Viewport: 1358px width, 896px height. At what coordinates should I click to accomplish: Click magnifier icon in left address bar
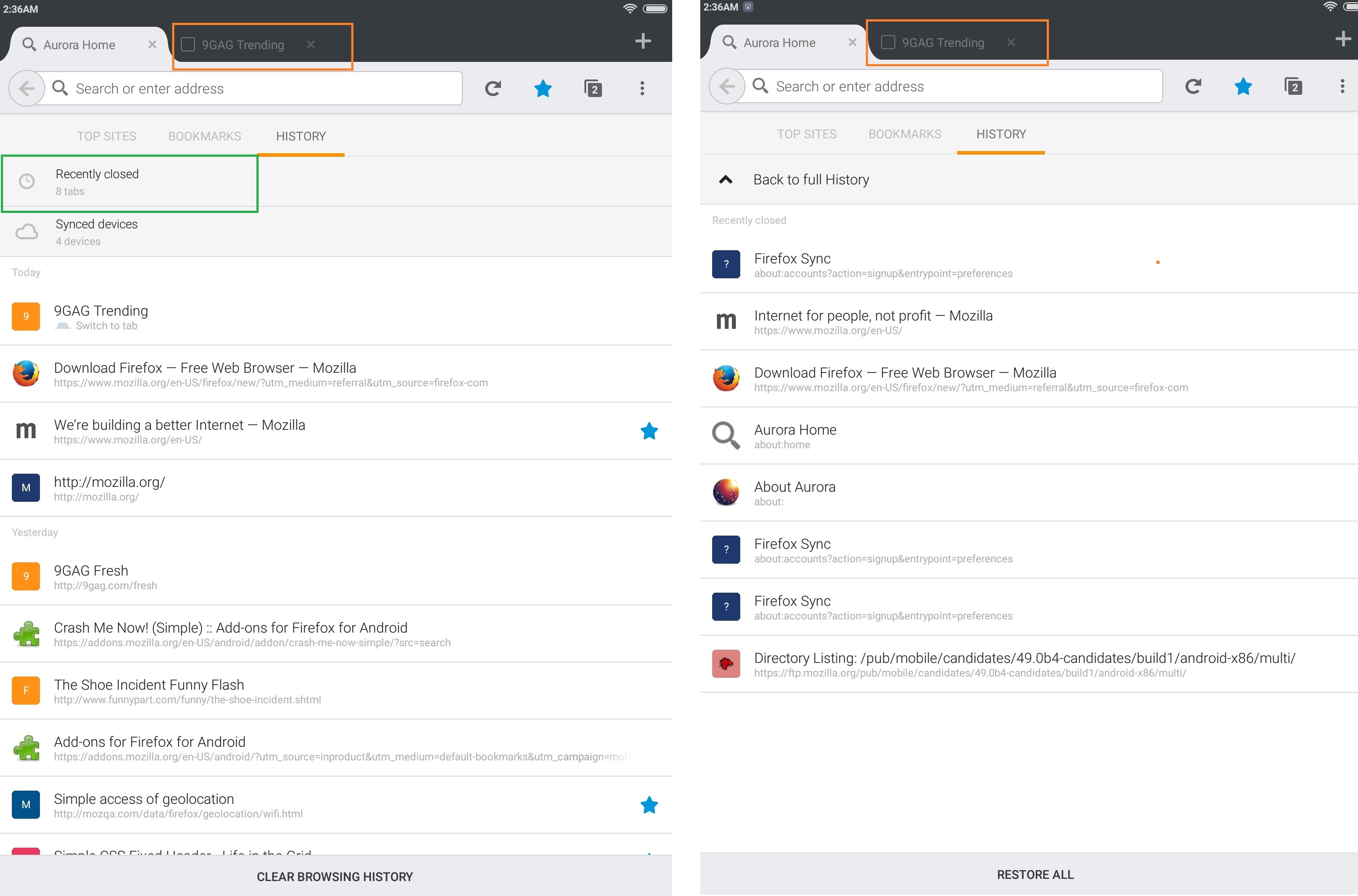(x=59, y=87)
